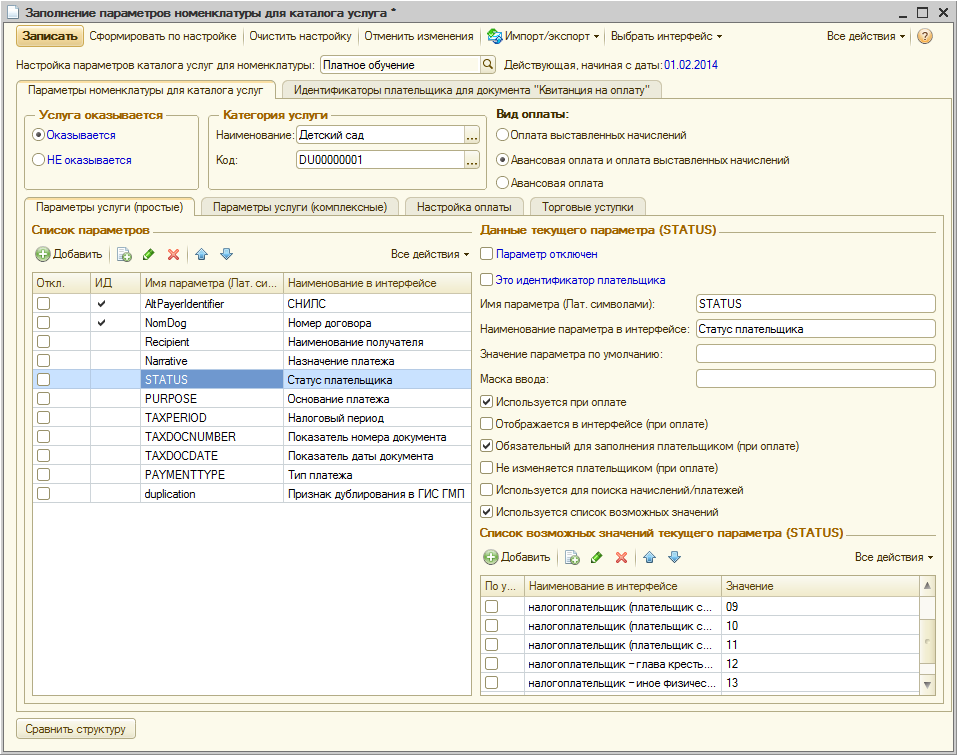This screenshot has width=957, height=755.
Task: Click the date link 01.02.2014
Action: point(691,65)
